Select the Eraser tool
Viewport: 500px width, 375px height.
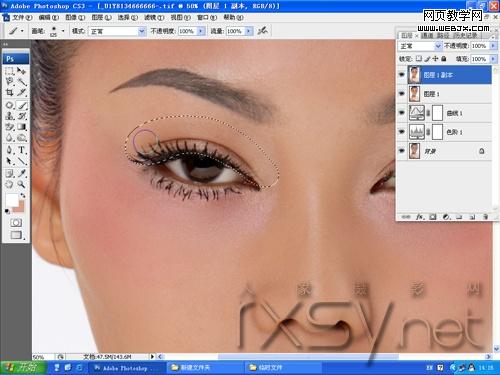point(9,127)
